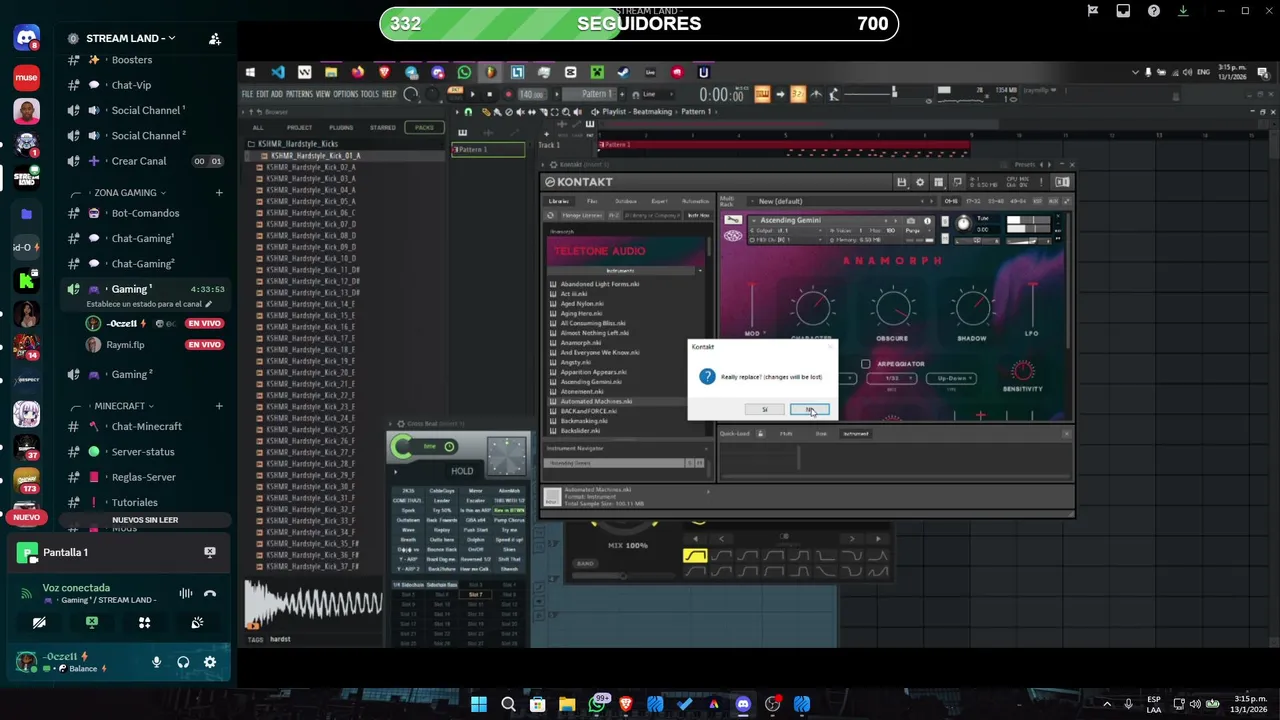Open FL Studio FILE menu

[247, 94]
